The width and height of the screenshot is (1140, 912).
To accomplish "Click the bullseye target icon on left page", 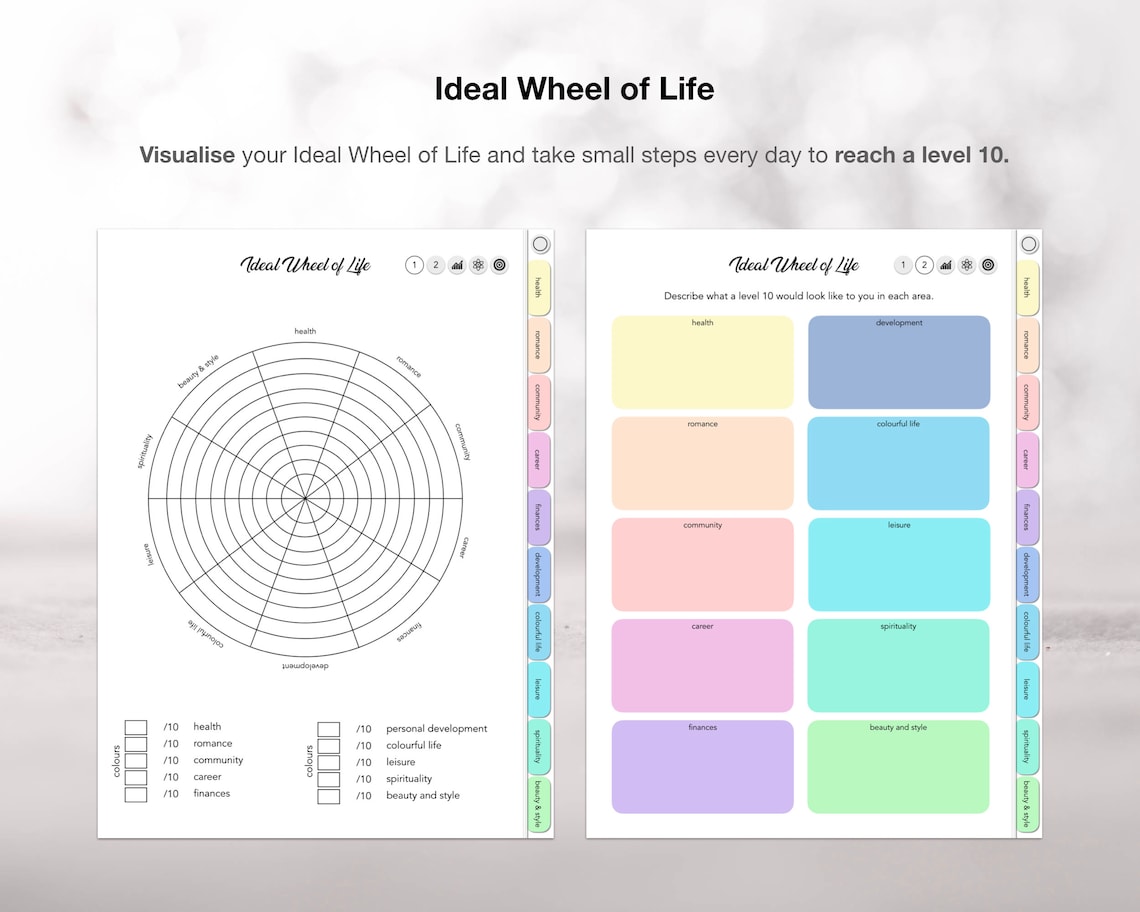I will click(498, 265).
